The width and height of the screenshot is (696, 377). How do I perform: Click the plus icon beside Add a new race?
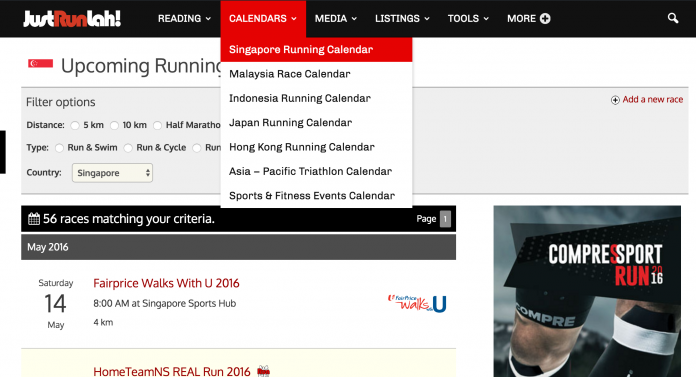coord(615,100)
